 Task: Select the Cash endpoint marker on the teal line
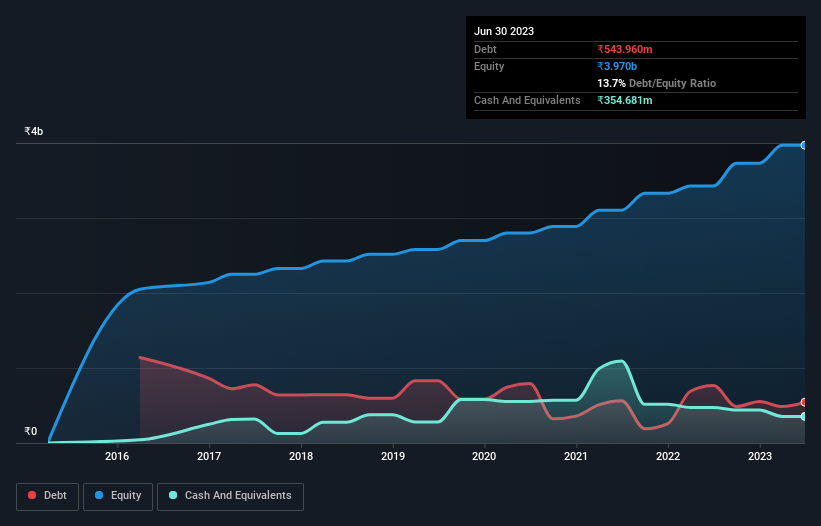(x=804, y=417)
